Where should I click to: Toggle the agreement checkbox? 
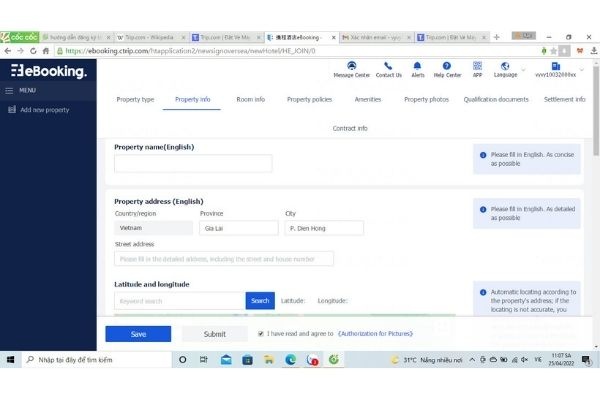click(x=261, y=334)
